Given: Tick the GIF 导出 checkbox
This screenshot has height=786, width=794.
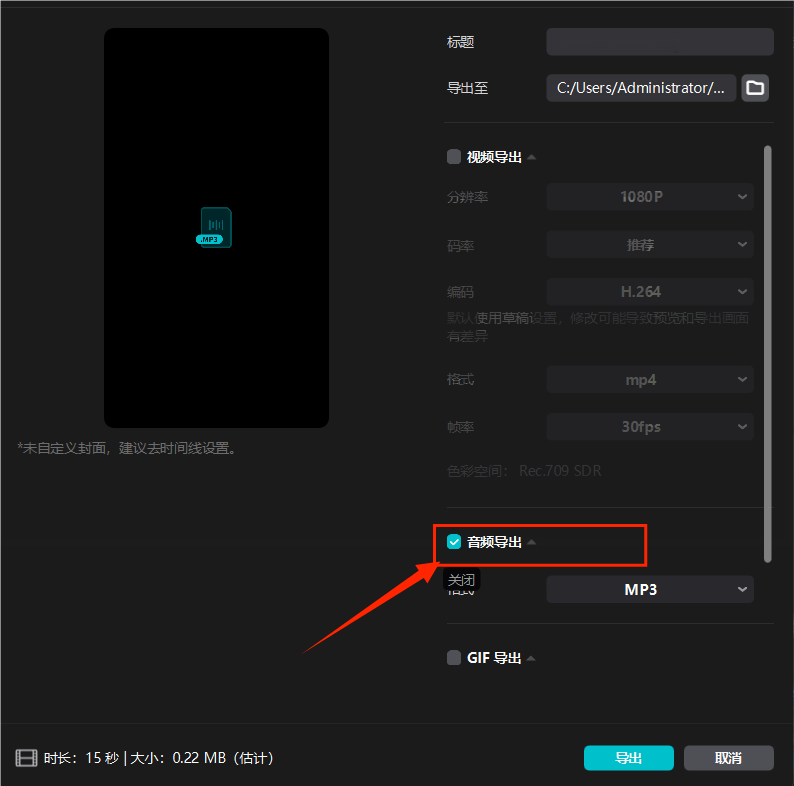Looking at the screenshot, I should 454,658.
